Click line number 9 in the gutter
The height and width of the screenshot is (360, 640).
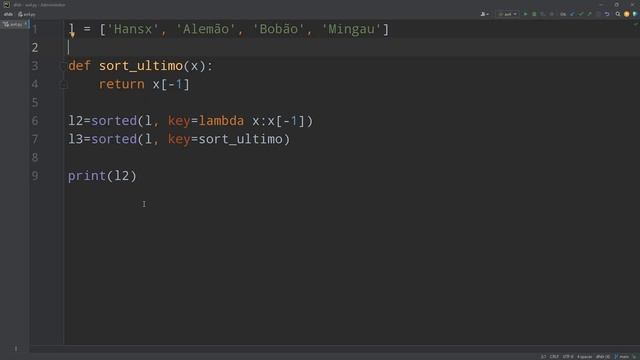[x=35, y=176]
